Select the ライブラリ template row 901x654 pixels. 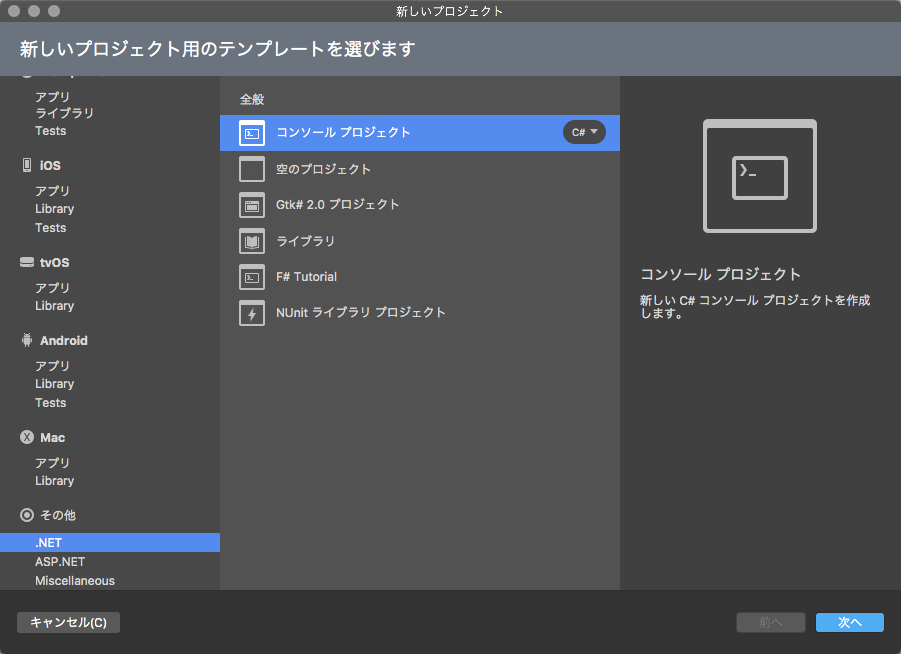point(419,241)
